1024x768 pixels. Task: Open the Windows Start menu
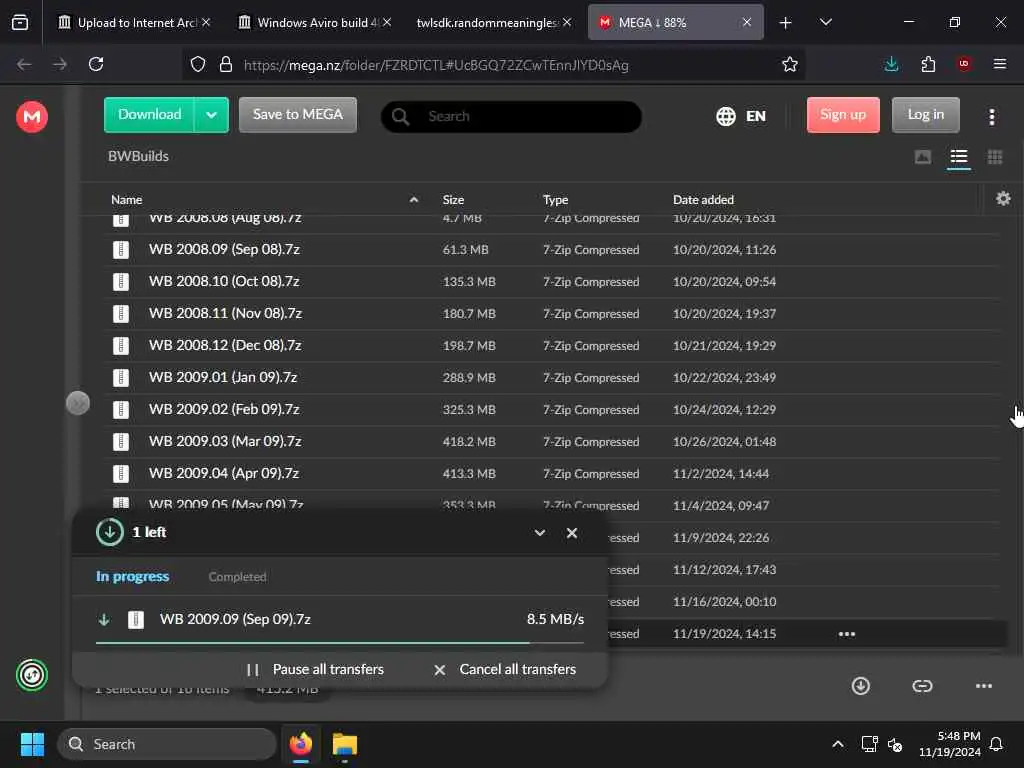(32, 744)
